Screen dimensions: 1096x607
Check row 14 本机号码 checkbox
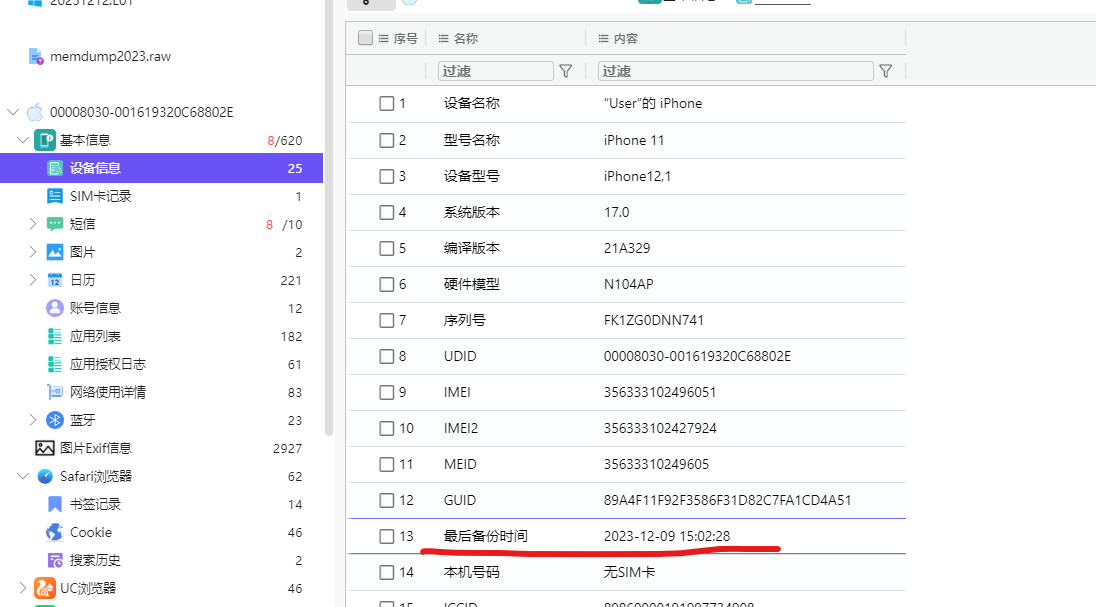coord(387,572)
